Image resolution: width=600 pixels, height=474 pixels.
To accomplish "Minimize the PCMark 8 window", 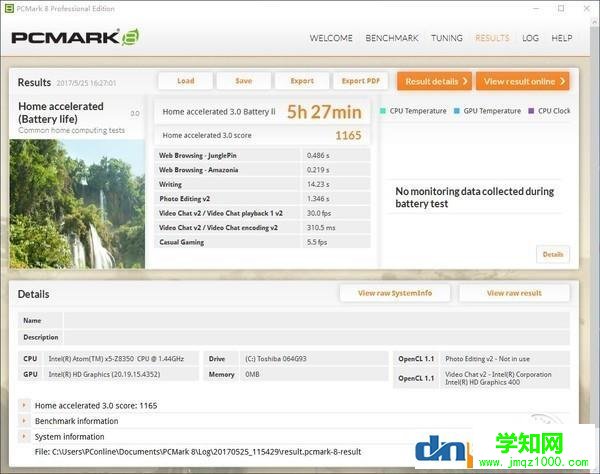I will 536,8.
